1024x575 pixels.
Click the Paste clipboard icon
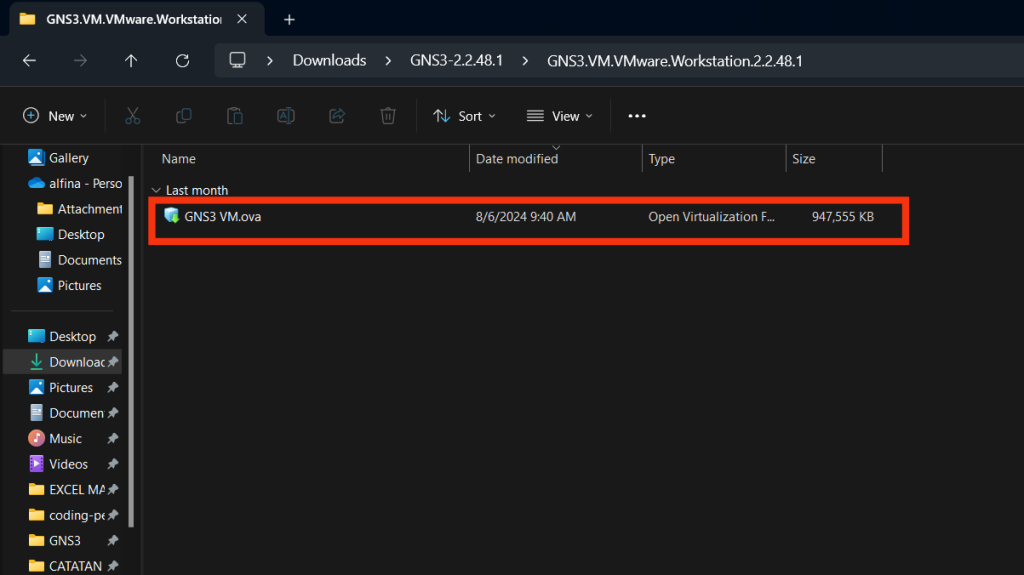[x=234, y=116]
